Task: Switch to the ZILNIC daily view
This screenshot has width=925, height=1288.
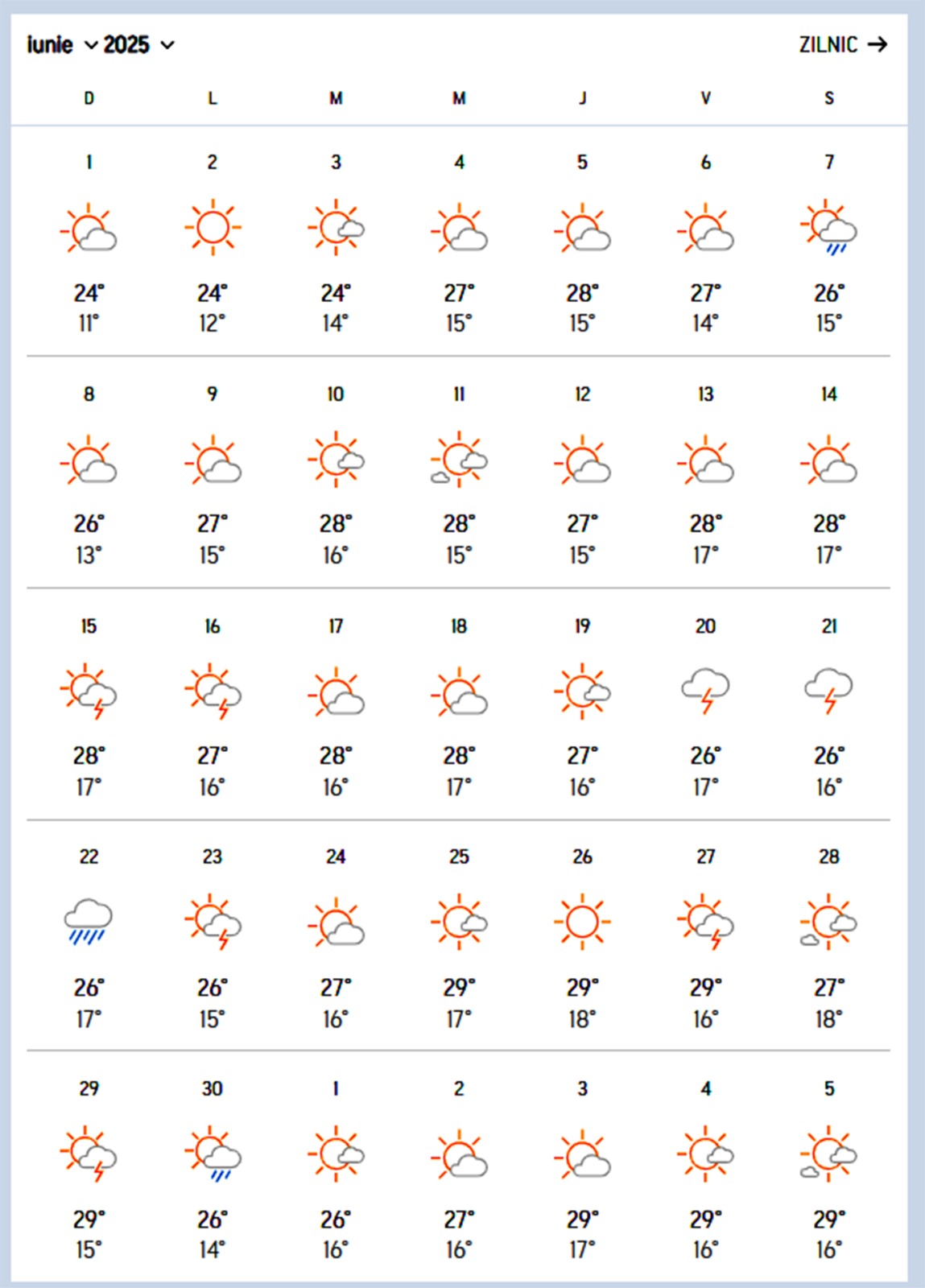Action: tap(828, 45)
